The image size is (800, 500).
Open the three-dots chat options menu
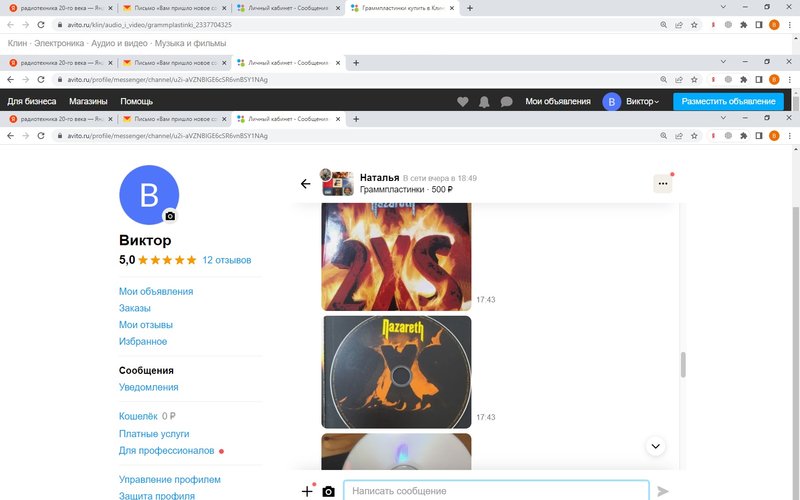point(663,184)
